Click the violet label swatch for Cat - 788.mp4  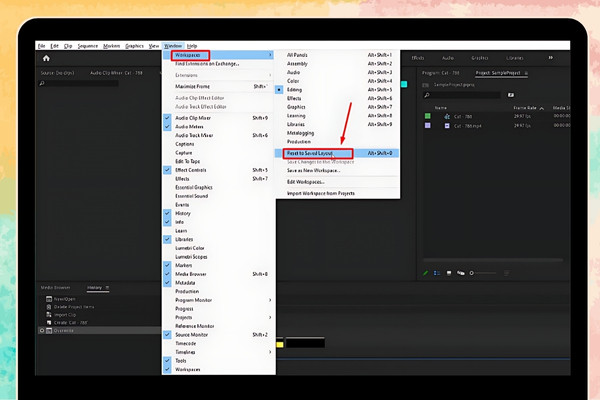click(x=428, y=125)
